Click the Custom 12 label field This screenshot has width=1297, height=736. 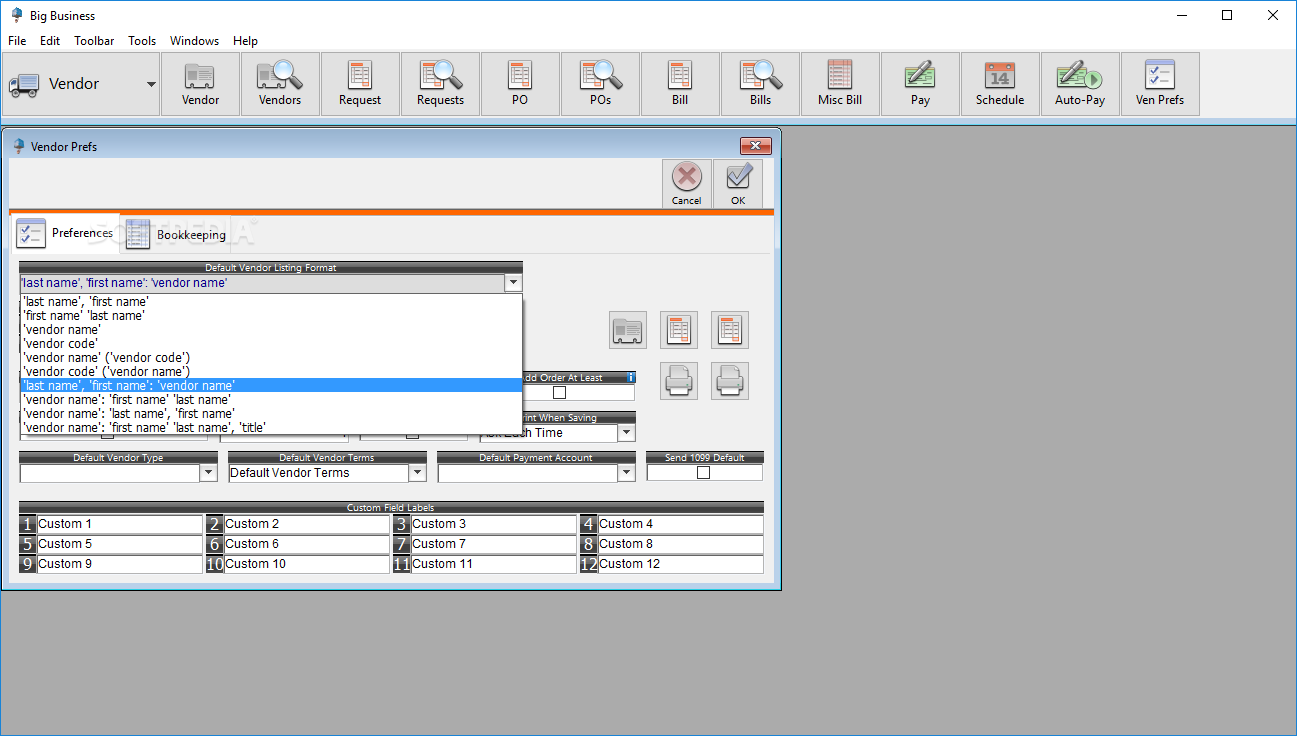tap(681, 564)
